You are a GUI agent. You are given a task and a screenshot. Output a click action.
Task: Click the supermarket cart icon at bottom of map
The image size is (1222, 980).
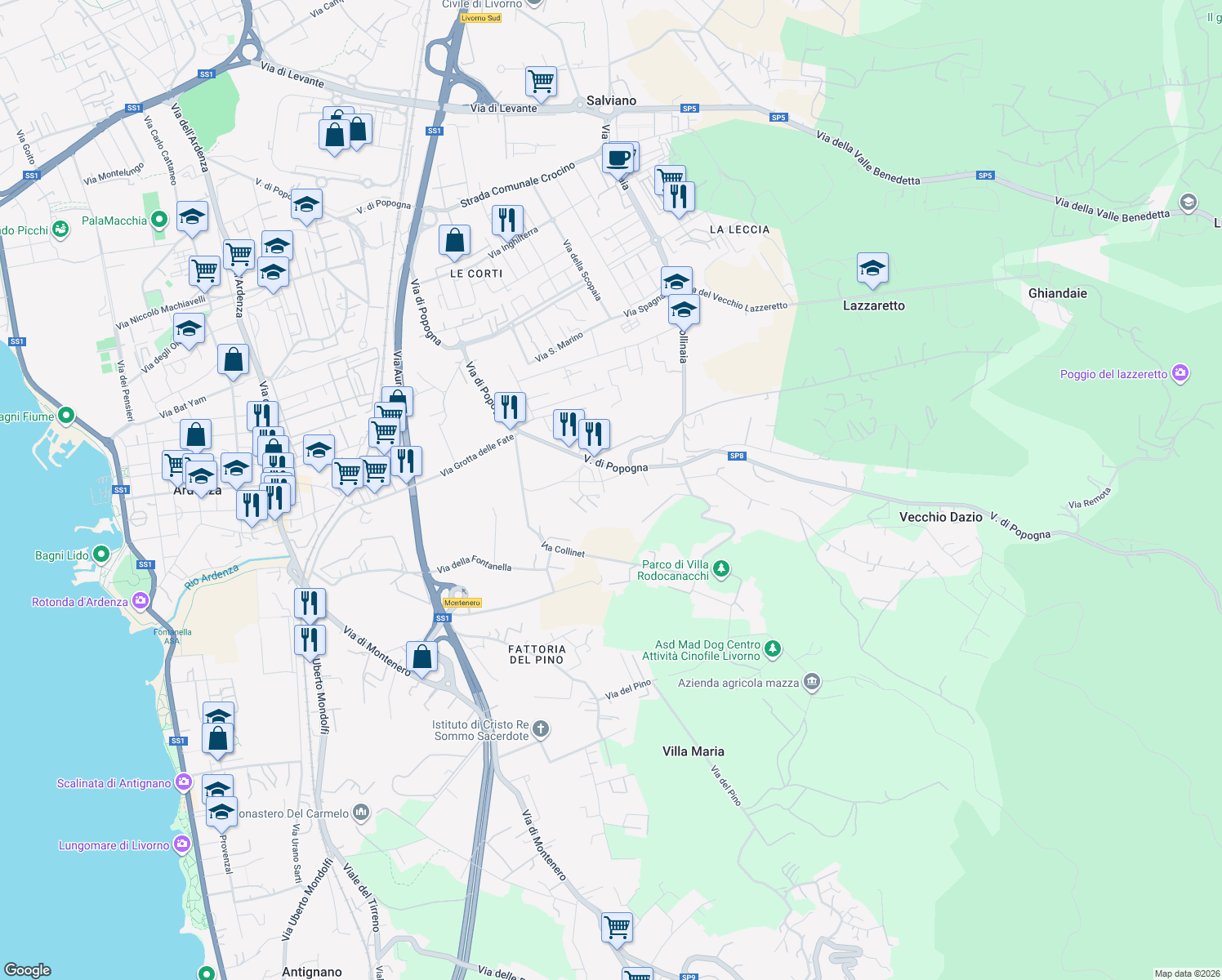(616, 925)
